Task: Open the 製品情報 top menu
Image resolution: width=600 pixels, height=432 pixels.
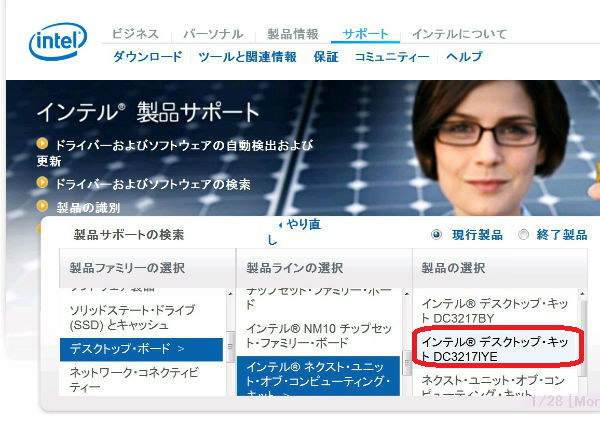Action: (293, 34)
